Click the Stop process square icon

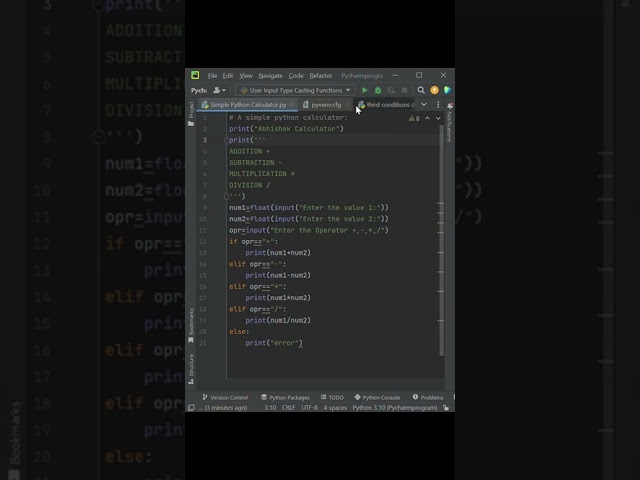point(404,90)
